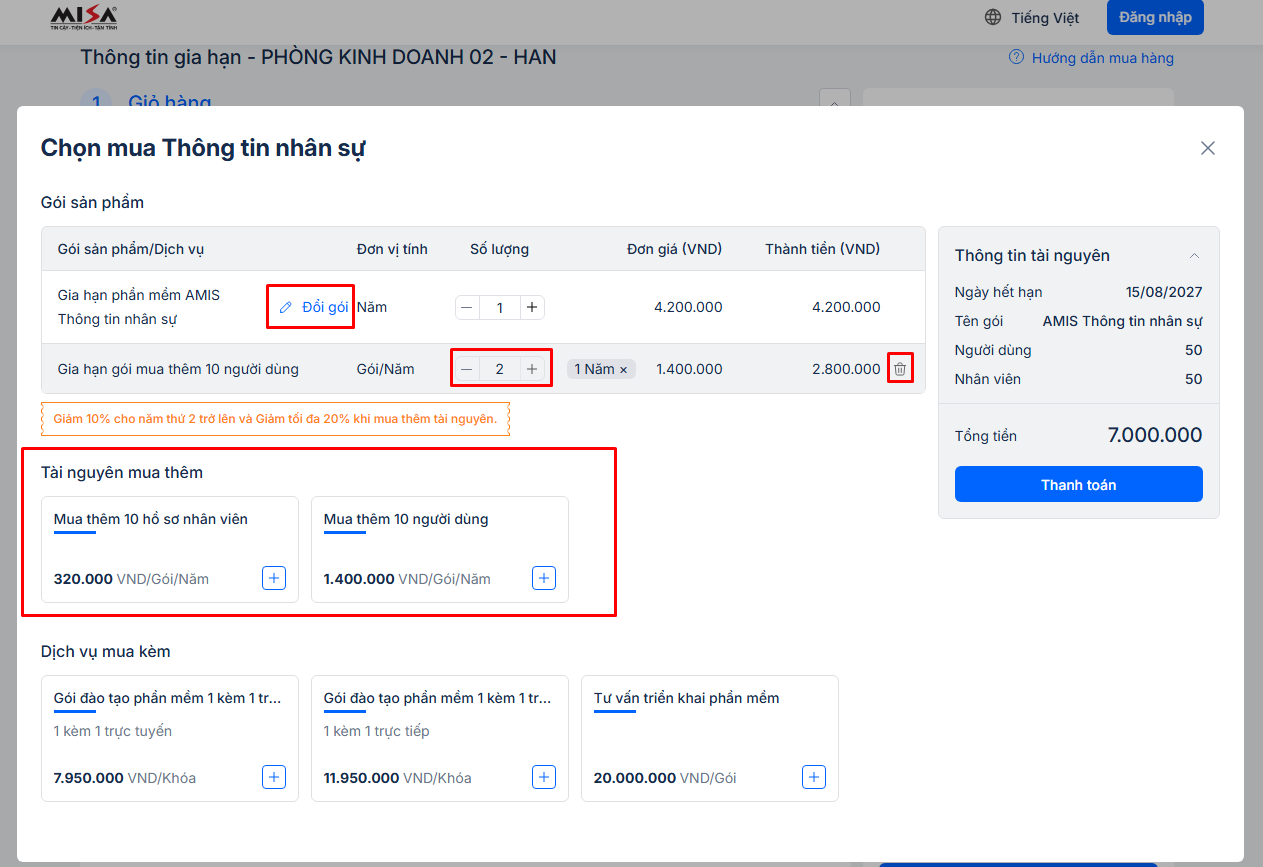Click the Giỏ hàng step label
Screen dimensions: 1263x867
[x=170, y=101]
